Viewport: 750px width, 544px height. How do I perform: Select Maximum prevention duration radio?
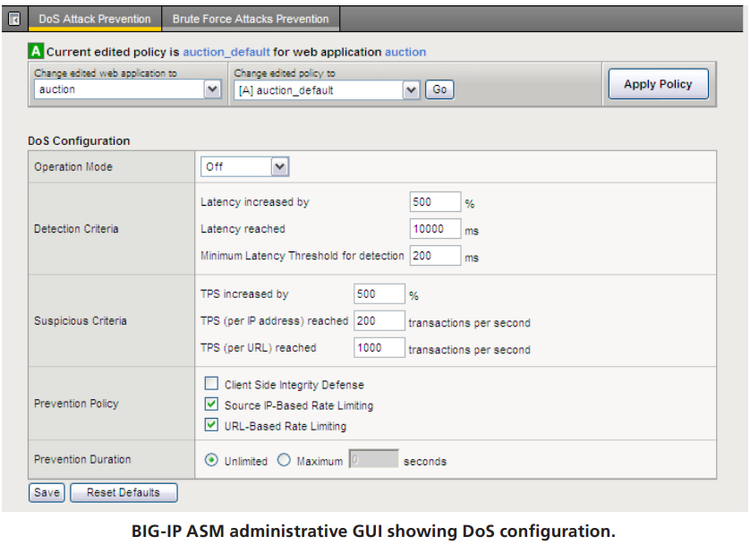pos(284,461)
